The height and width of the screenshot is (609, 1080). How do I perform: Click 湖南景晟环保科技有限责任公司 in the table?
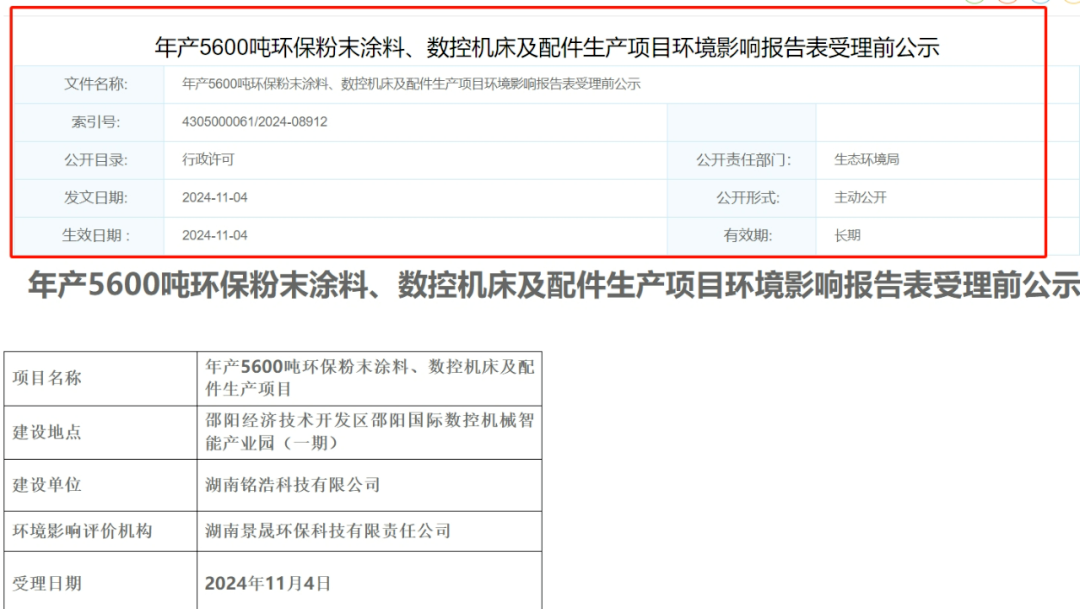point(328,531)
